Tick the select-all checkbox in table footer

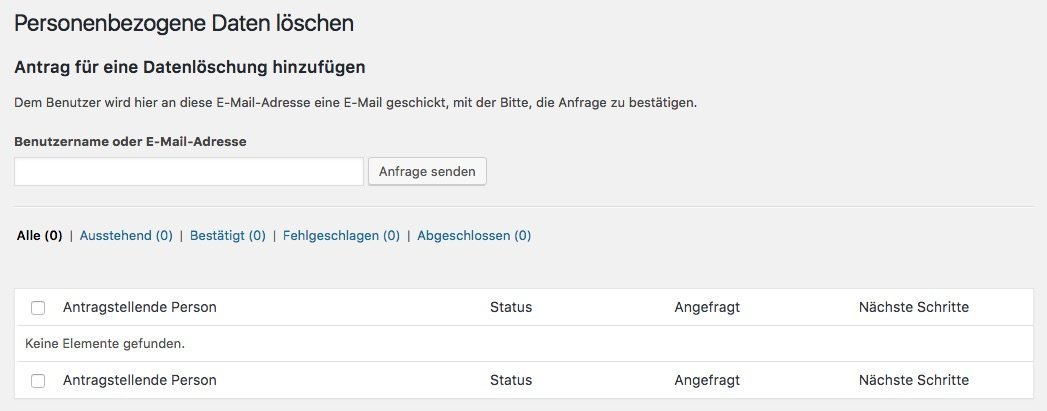pos(38,381)
